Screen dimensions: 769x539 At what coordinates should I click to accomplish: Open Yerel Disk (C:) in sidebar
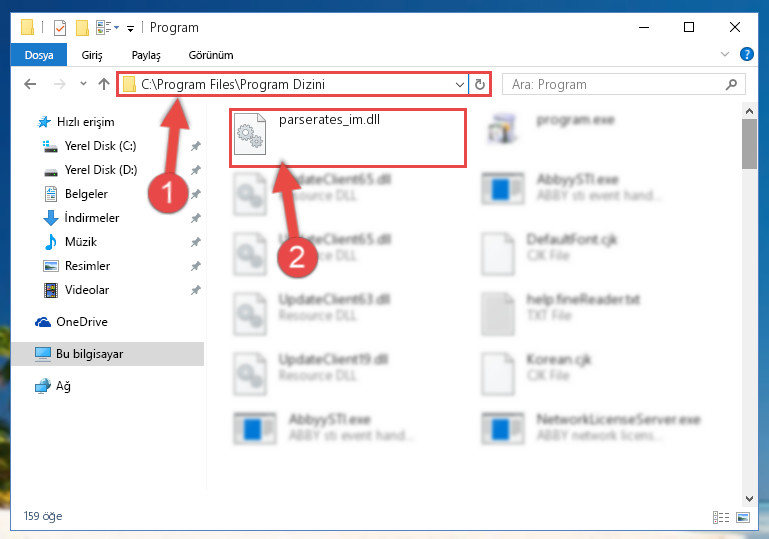[100, 146]
